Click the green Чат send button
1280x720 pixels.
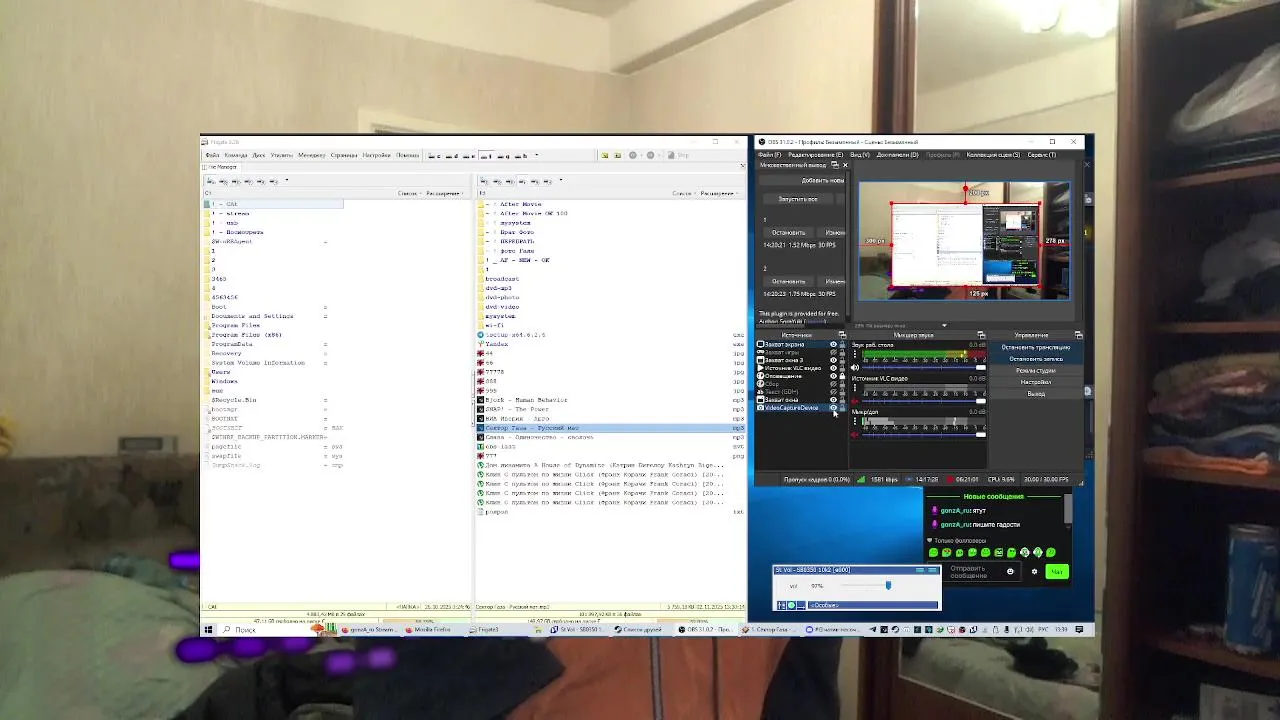point(1056,571)
